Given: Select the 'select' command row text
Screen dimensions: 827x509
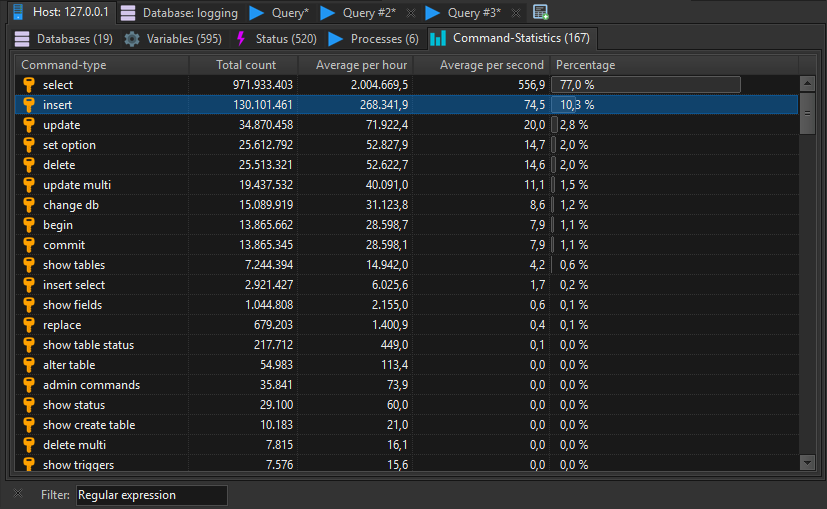Looking at the screenshot, I should pos(58,85).
